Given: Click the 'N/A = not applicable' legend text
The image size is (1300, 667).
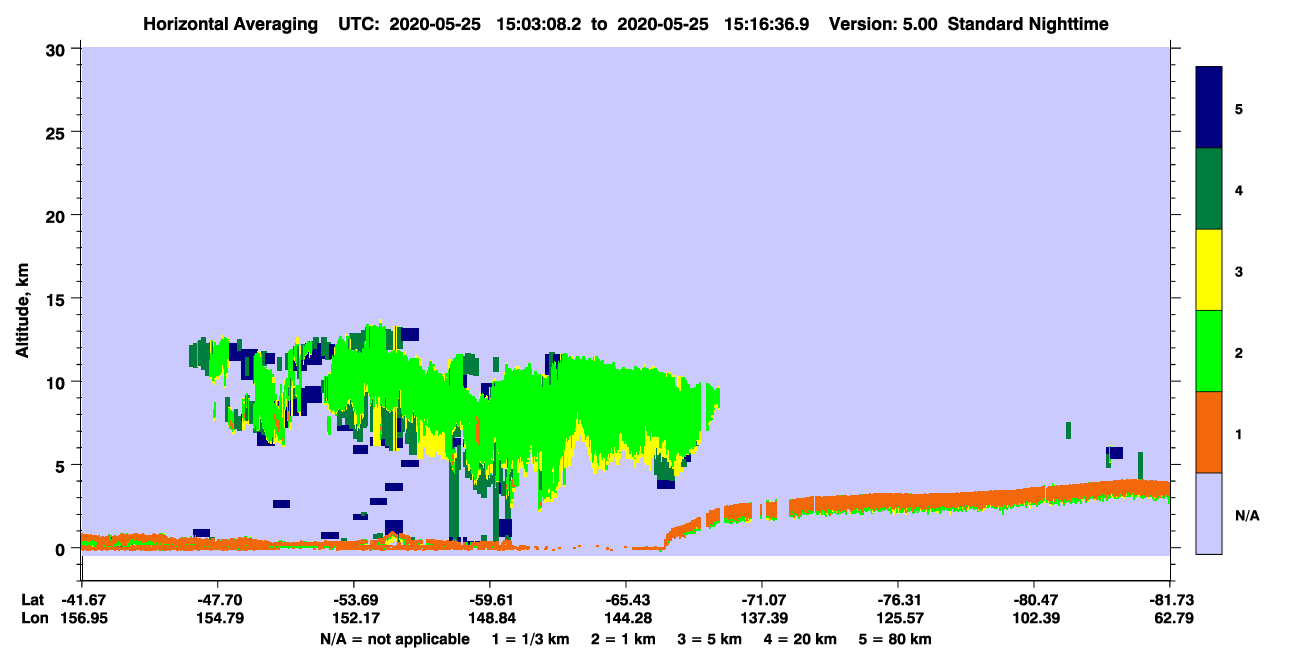Looking at the screenshot, I should click(x=394, y=638).
